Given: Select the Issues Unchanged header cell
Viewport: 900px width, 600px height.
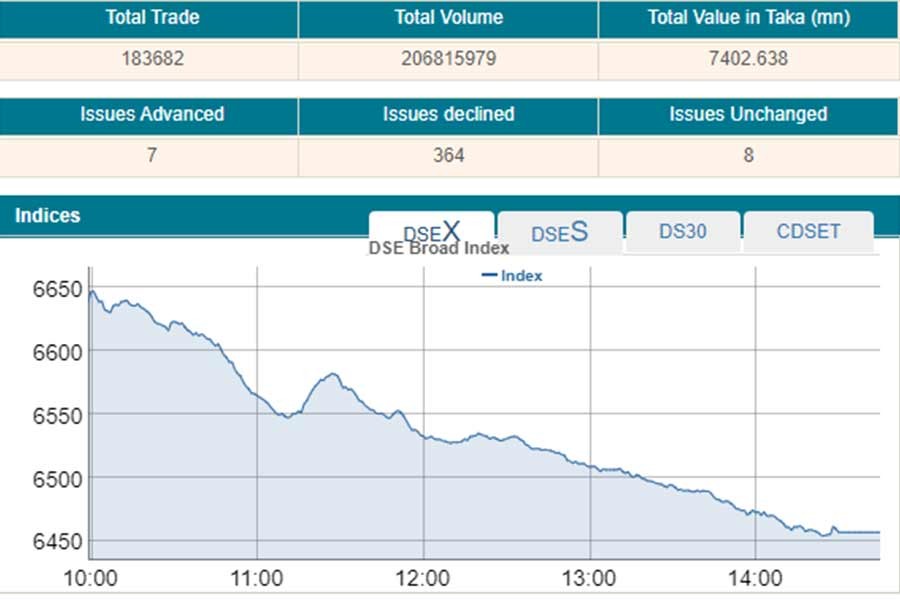Looking at the screenshot, I should pos(748,114).
